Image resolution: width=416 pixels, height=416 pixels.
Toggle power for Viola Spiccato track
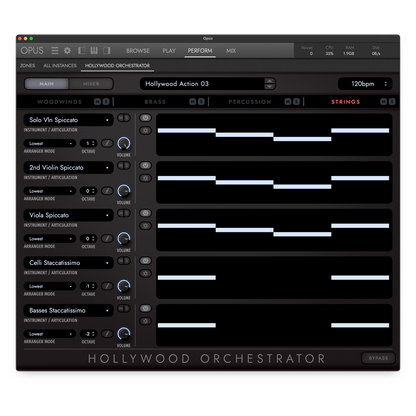(x=145, y=213)
